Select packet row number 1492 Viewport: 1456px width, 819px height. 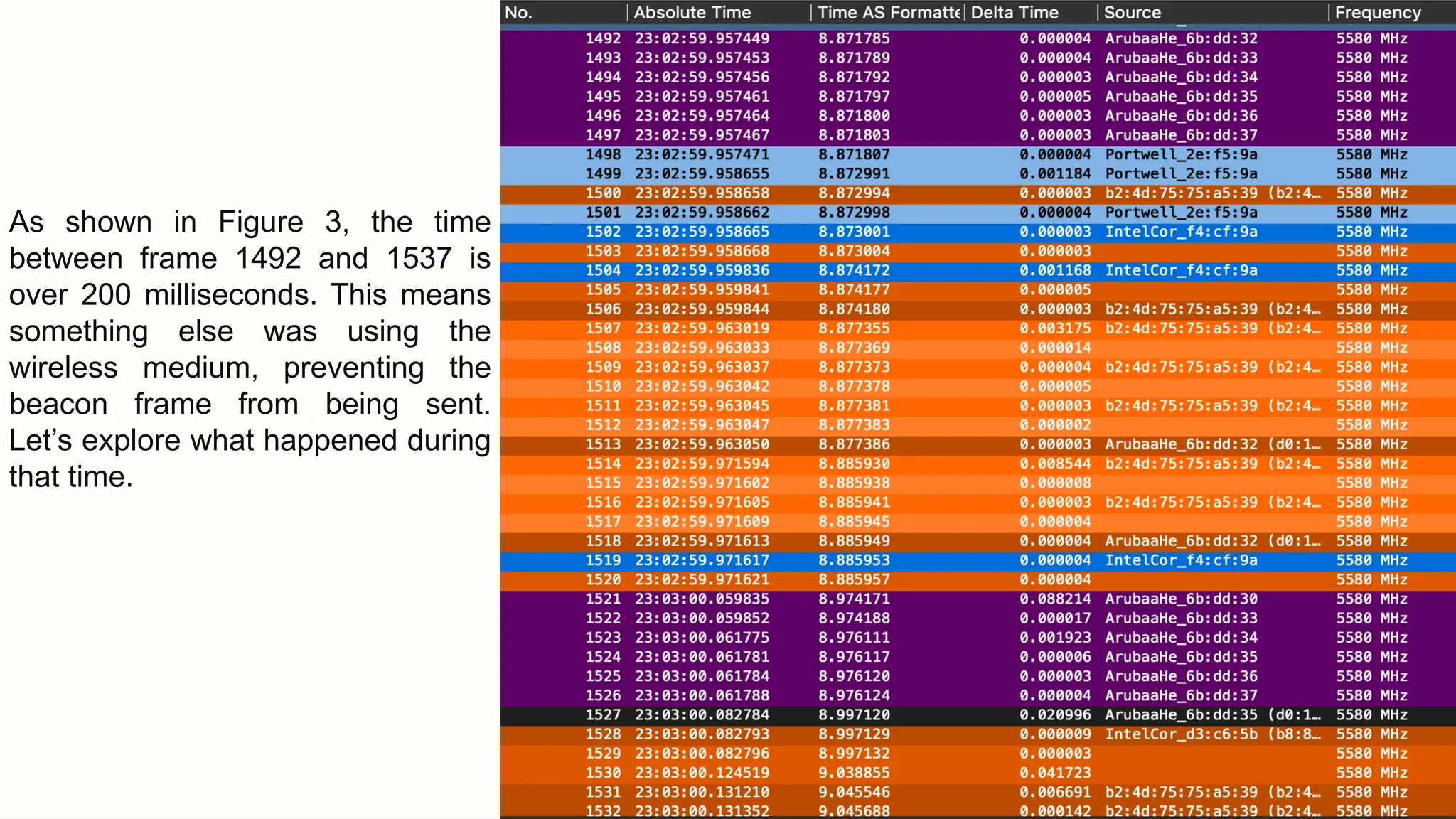(978, 38)
